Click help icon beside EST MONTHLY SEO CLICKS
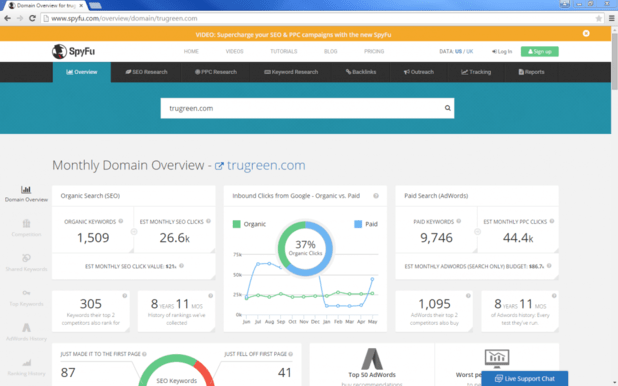The width and height of the screenshot is (618, 386). (208, 221)
